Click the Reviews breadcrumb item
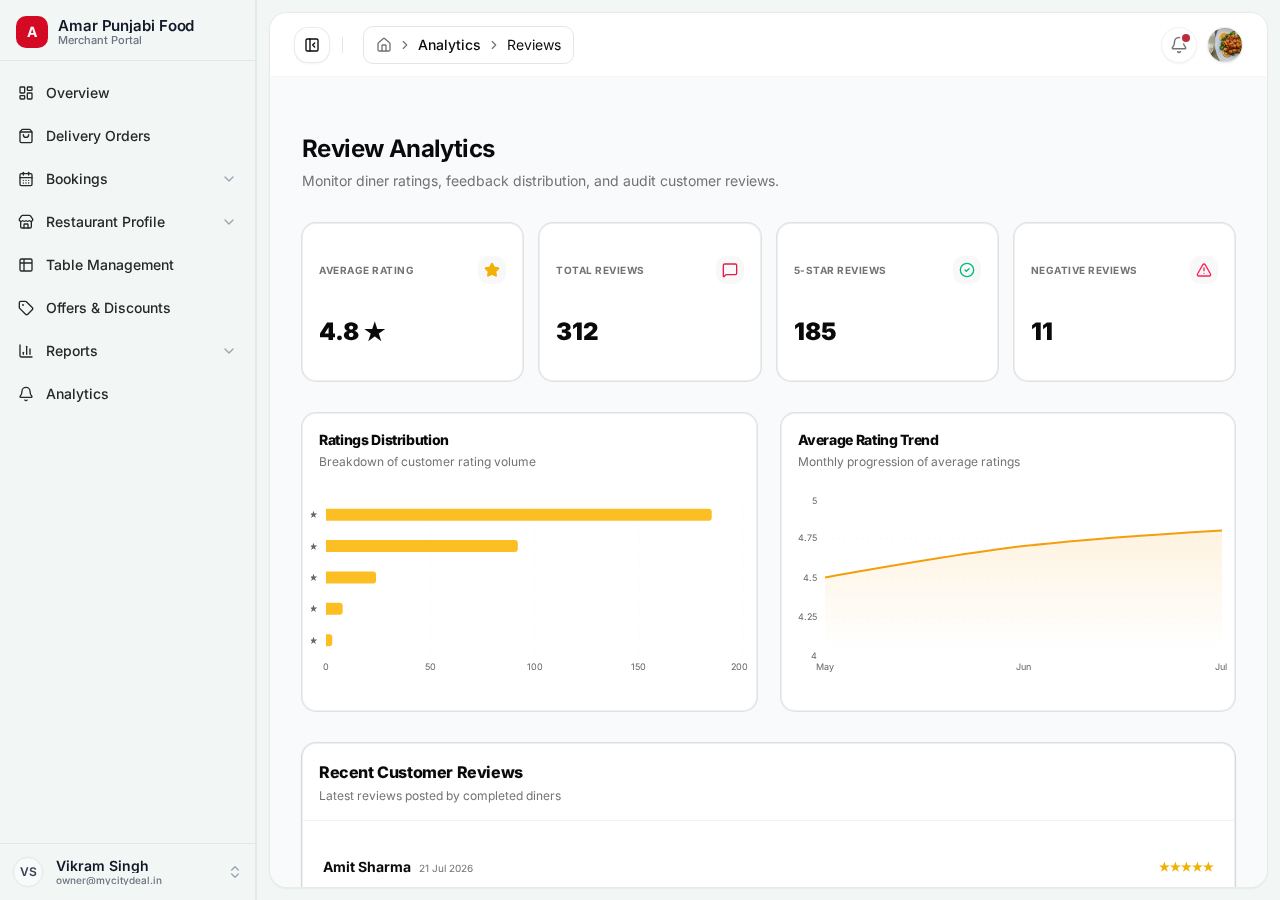The image size is (1280, 900). coord(534,45)
